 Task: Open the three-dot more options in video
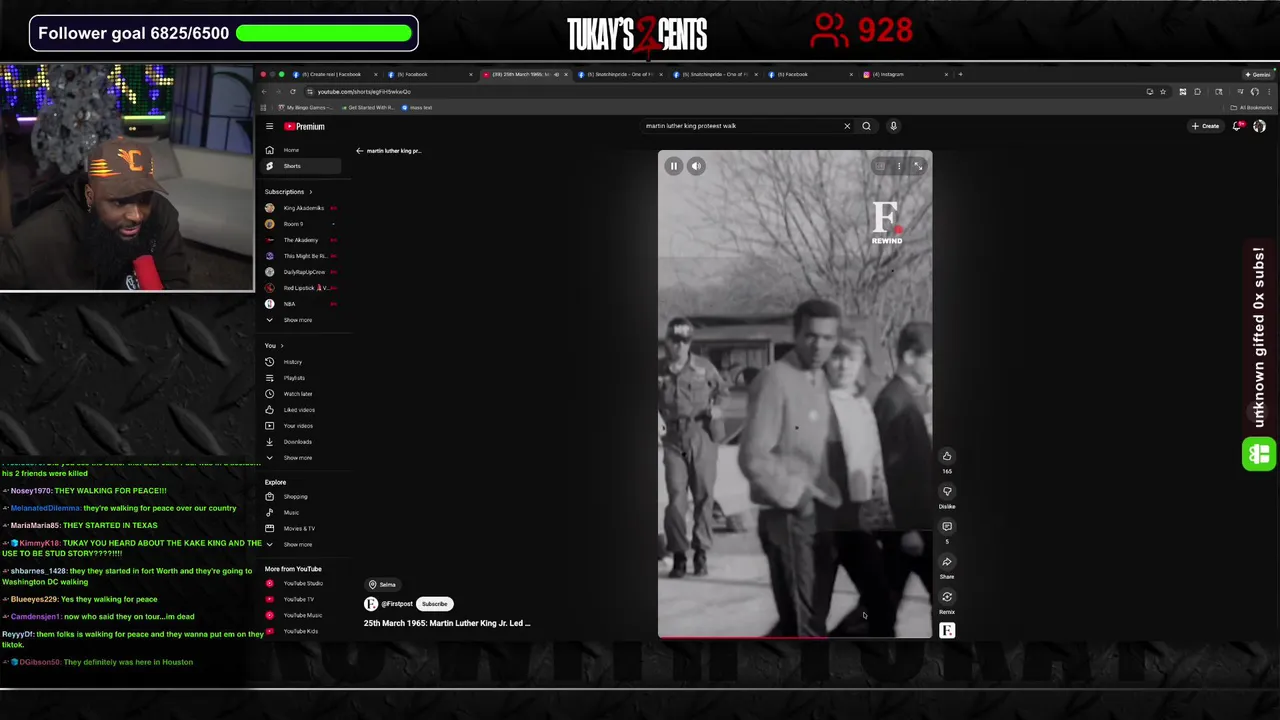[x=899, y=166]
